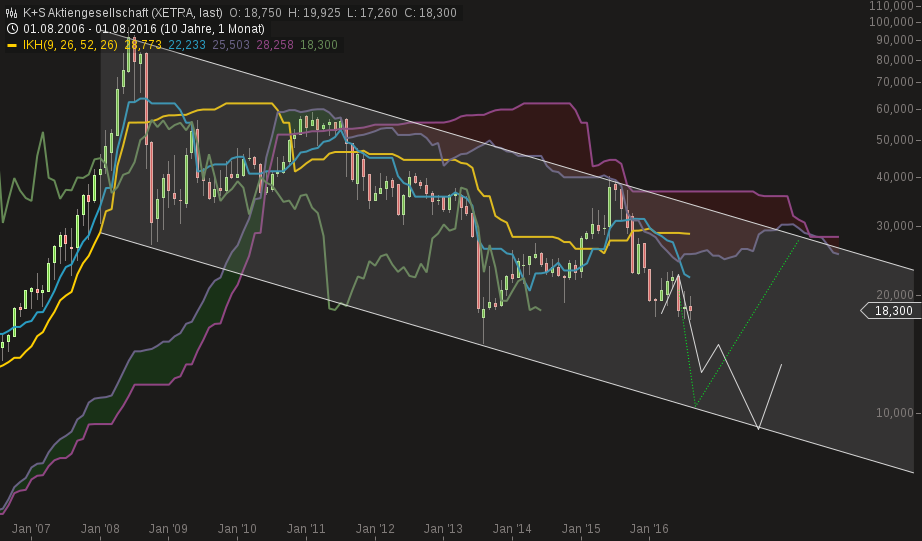Click the 20,000 price axis label
The height and width of the screenshot is (541, 922).
coord(894,295)
